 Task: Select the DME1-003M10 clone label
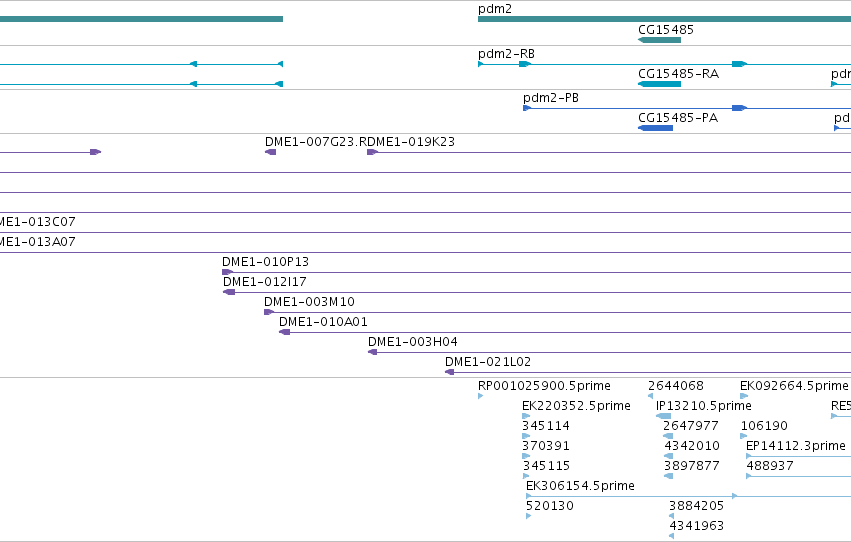309,302
